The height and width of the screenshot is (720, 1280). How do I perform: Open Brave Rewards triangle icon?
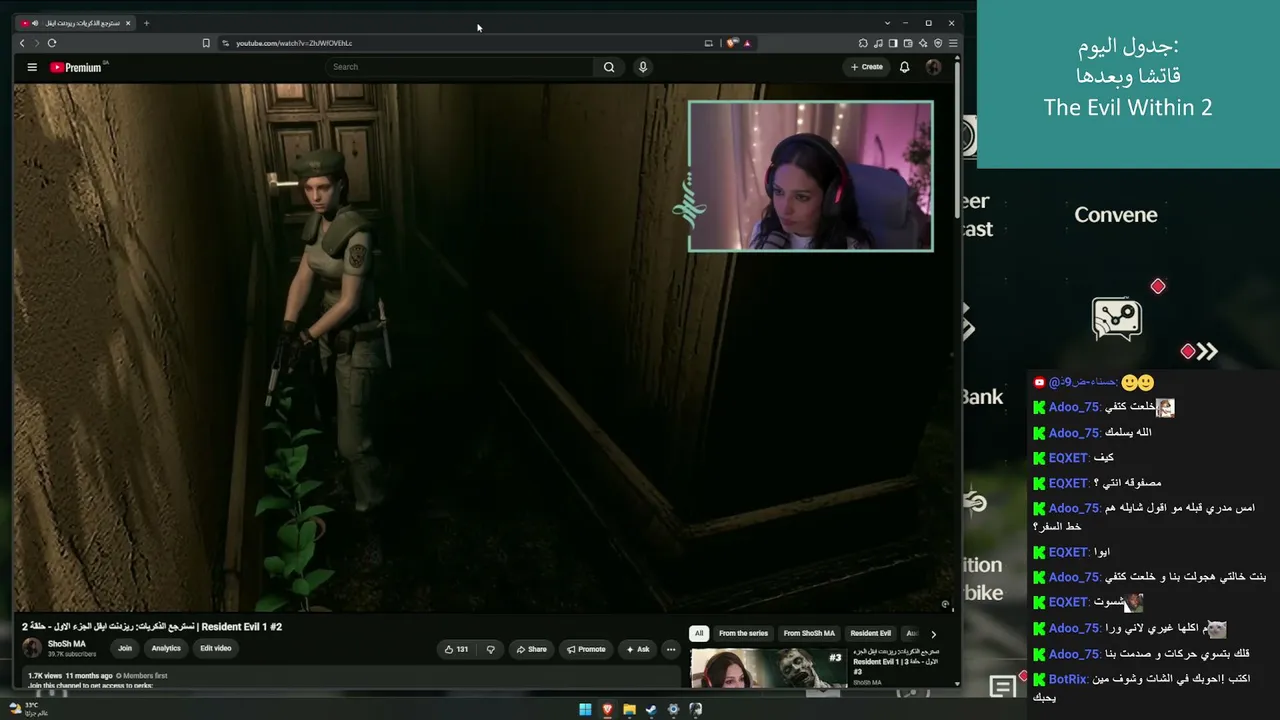[x=747, y=43]
